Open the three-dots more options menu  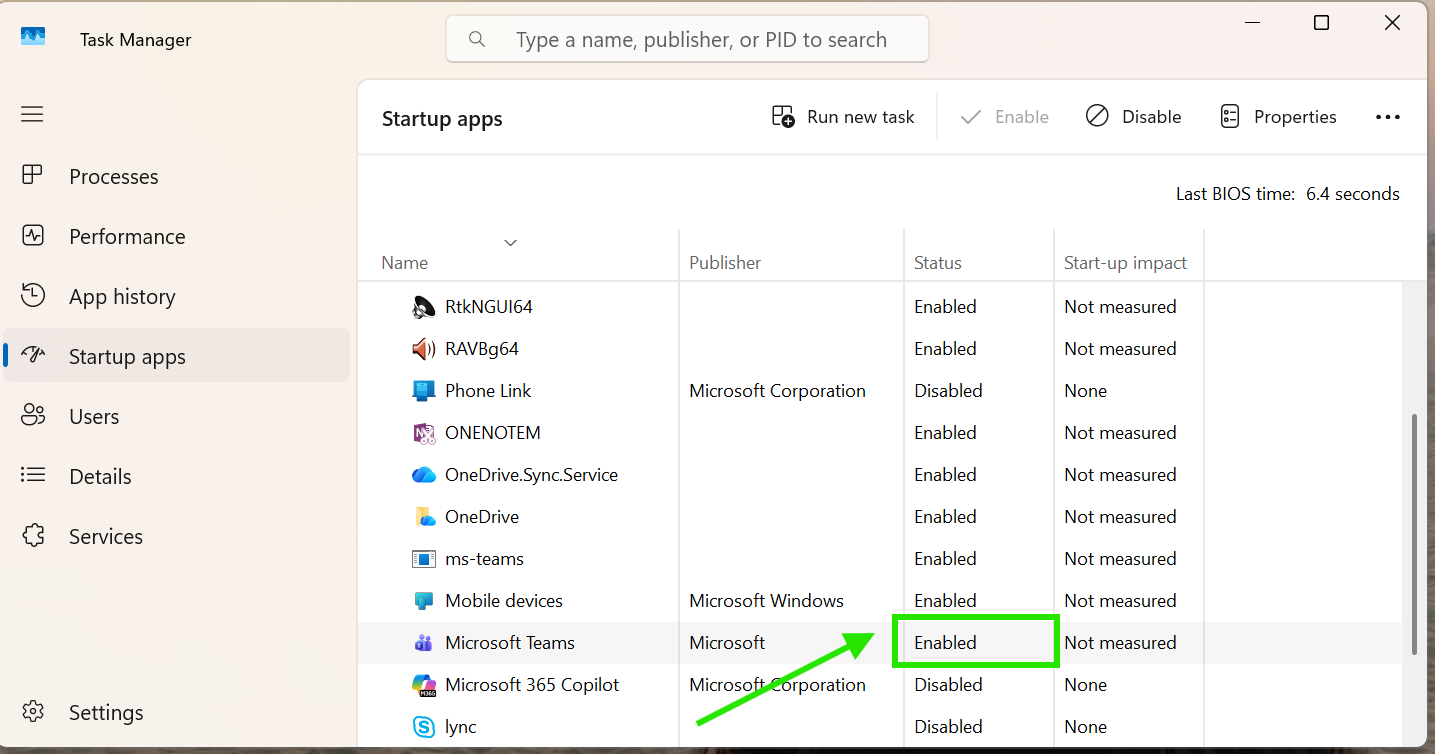coord(1388,117)
